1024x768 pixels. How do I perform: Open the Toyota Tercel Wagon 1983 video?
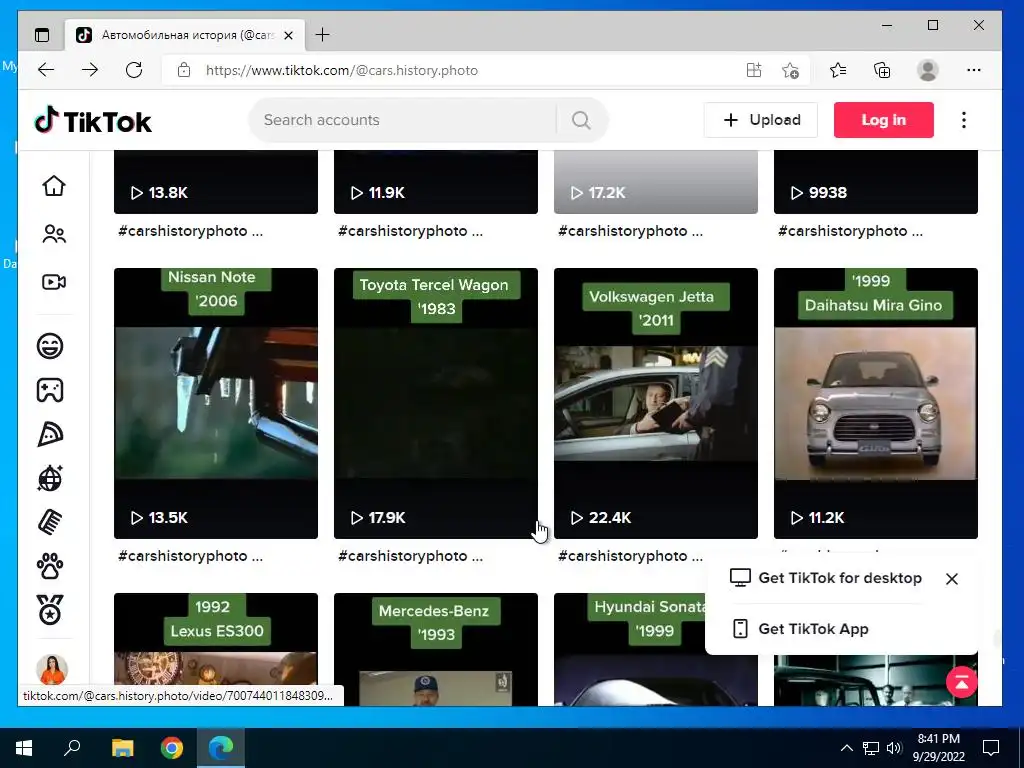pyautogui.click(x=436, y=404)
